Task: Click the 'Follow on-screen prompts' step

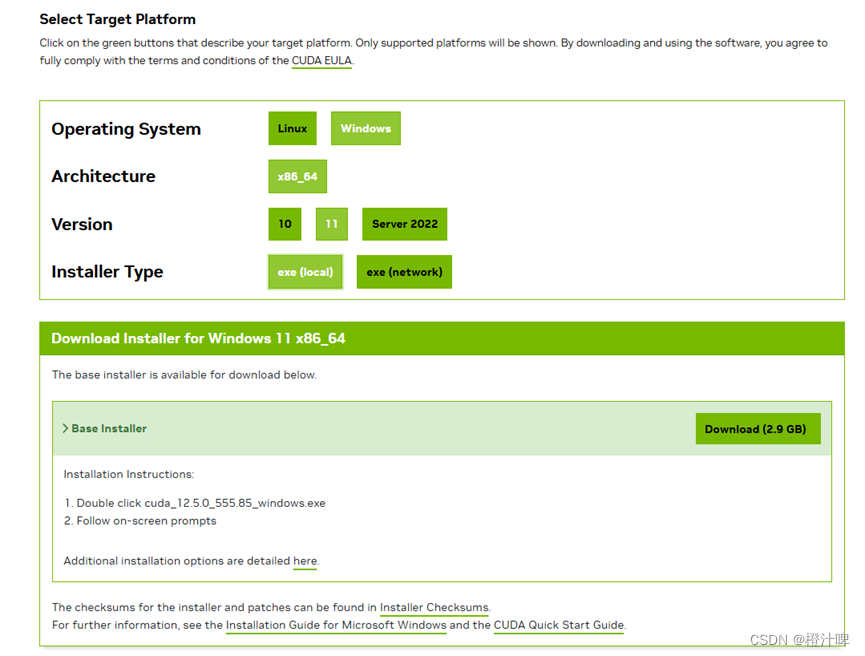Action: (x=146, y=521)
